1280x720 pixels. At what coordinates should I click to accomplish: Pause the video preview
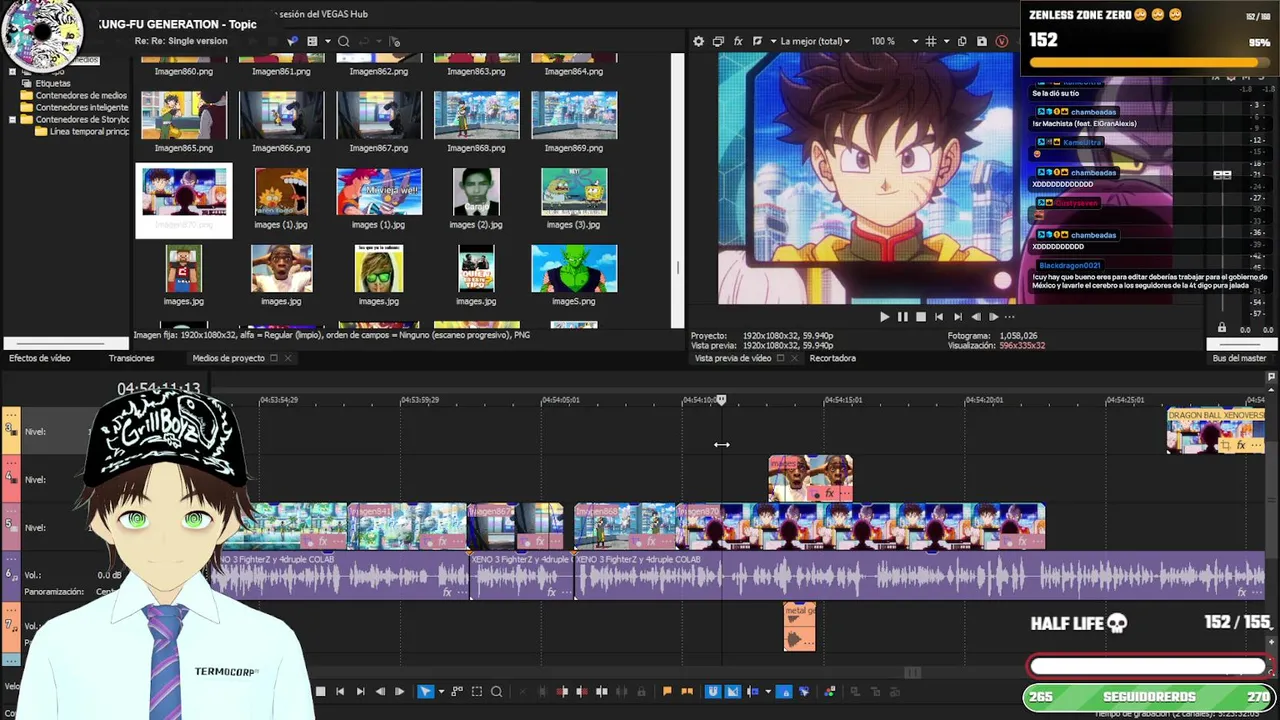(x=902, y=317)
